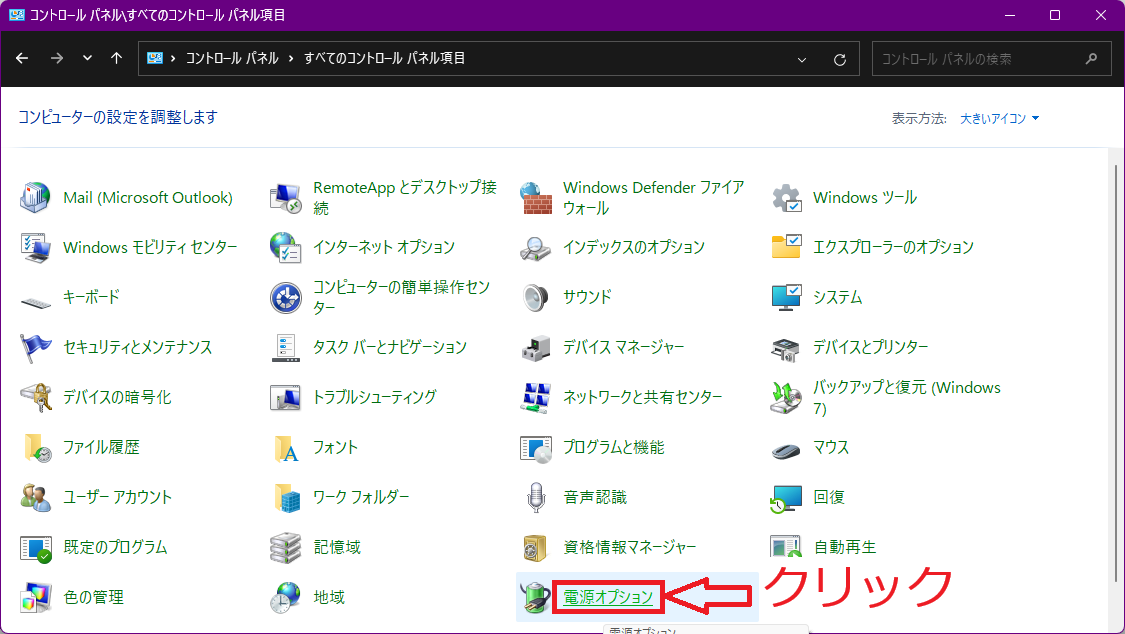
Task: Open the 表示方法 view dropdown
Action: tap(999, 117)
